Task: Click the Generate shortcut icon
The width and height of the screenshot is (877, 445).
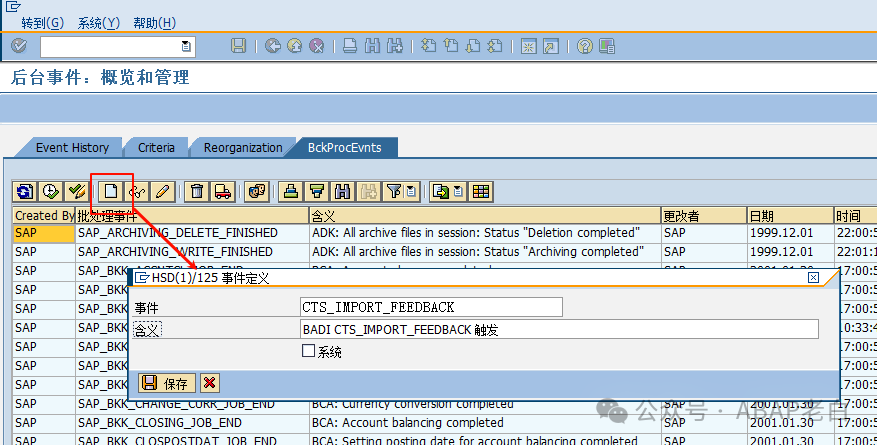Action: (551, 46)
